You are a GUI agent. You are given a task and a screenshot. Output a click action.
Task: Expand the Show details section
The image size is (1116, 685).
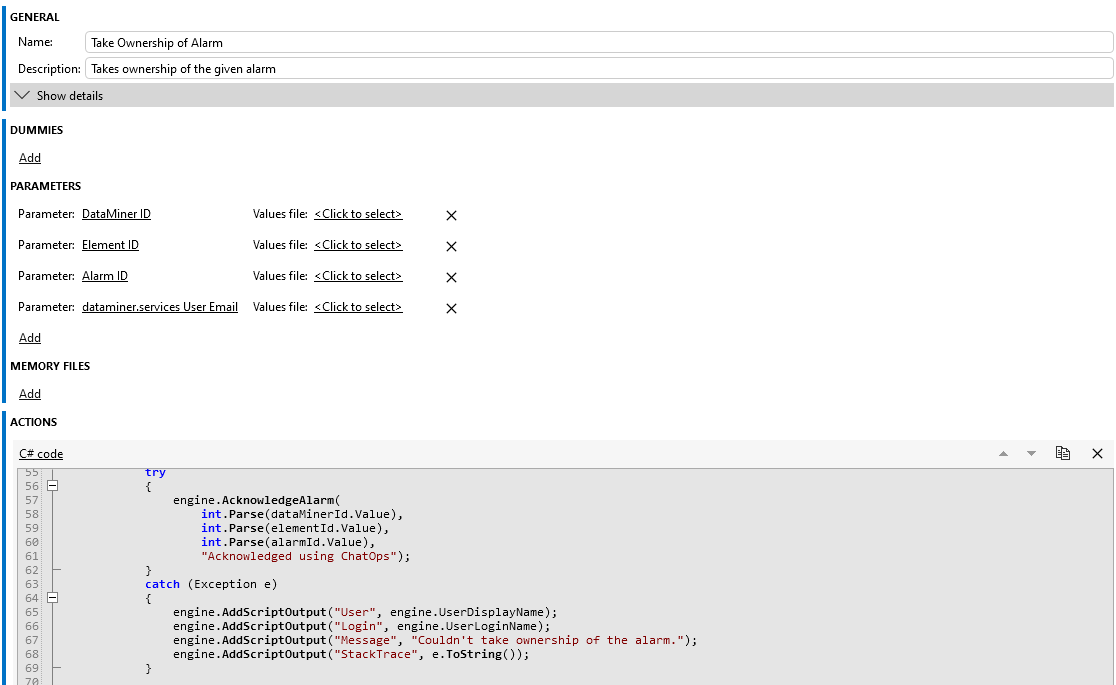coord(562,95)
